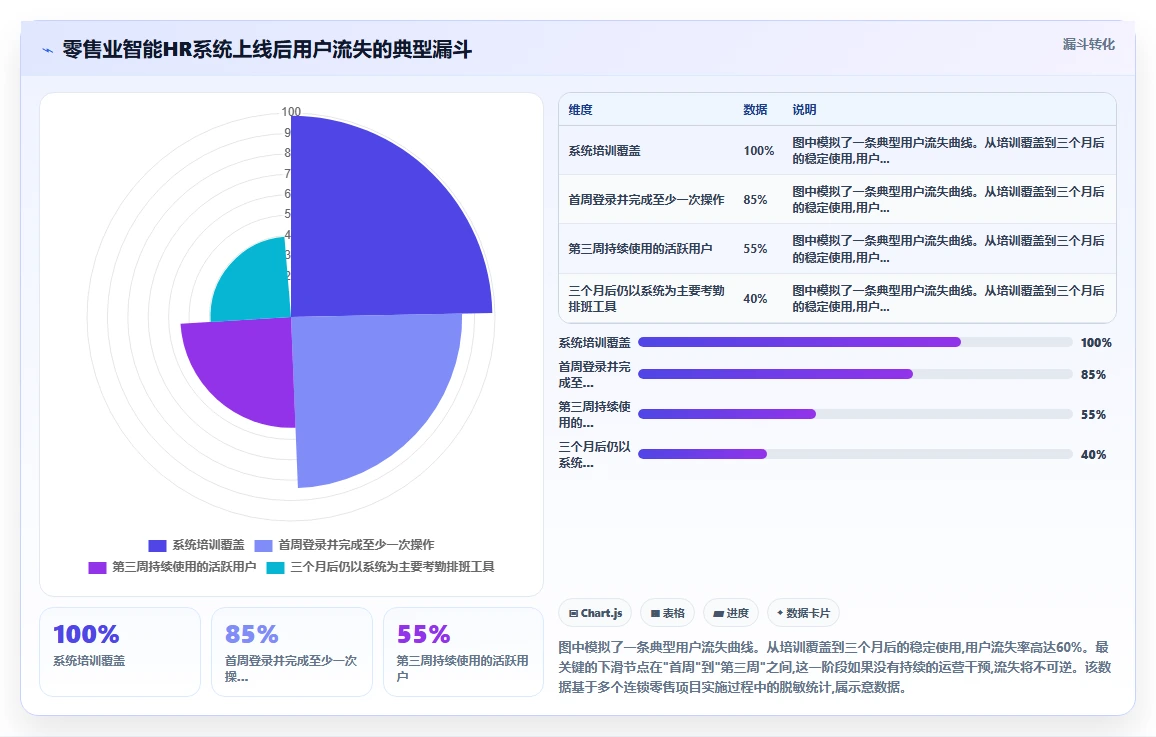Click the 100 axis label on chart

click(x=291, y=112)
